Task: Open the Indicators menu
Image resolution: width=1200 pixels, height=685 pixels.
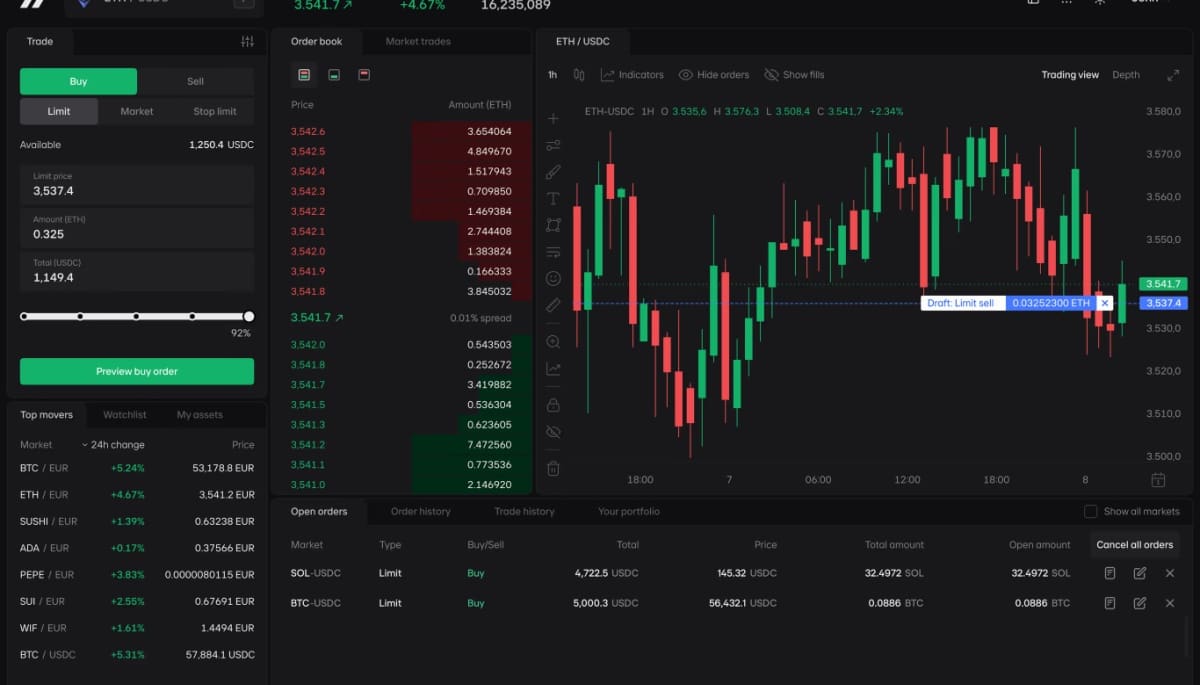Action: point(632,75)
